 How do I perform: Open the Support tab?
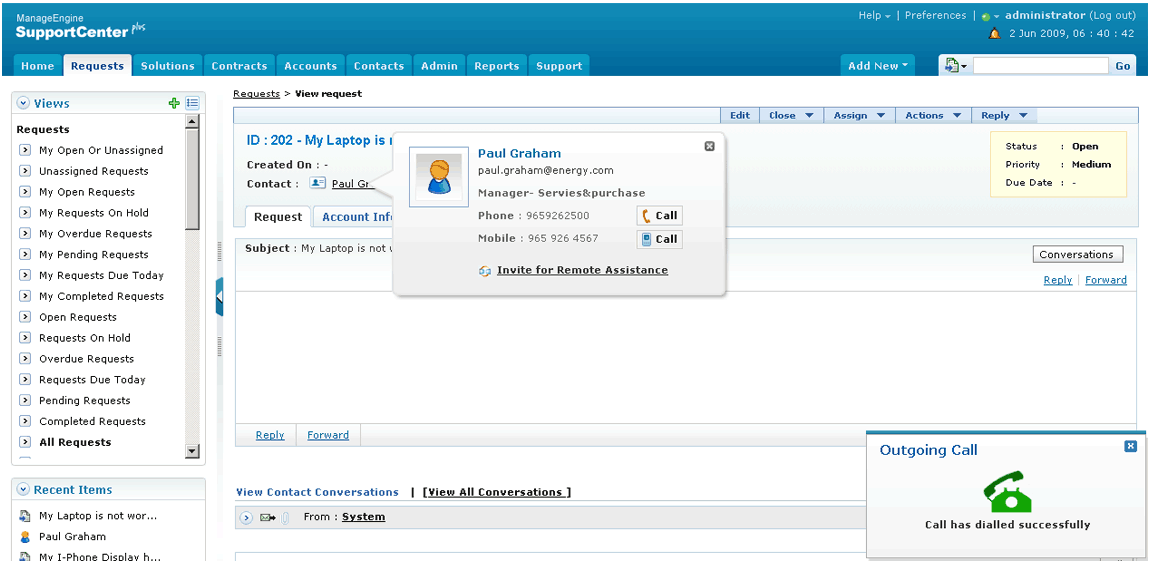pos(559,66)
